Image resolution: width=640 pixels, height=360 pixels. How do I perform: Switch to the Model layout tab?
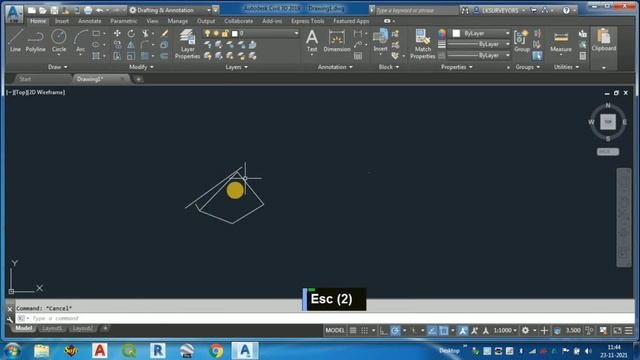coord(24,328)
